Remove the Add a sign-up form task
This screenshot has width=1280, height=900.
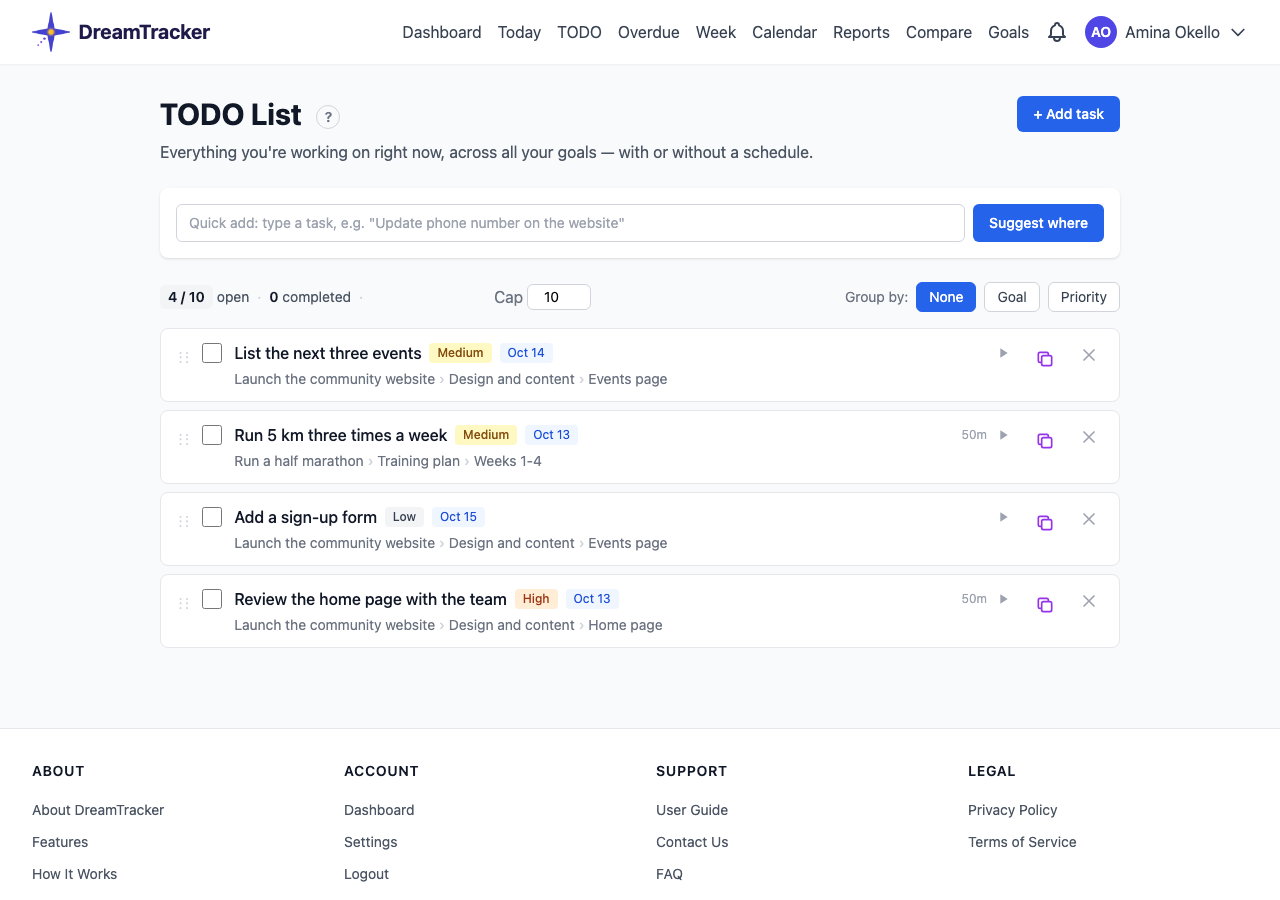click(1089, 519)
